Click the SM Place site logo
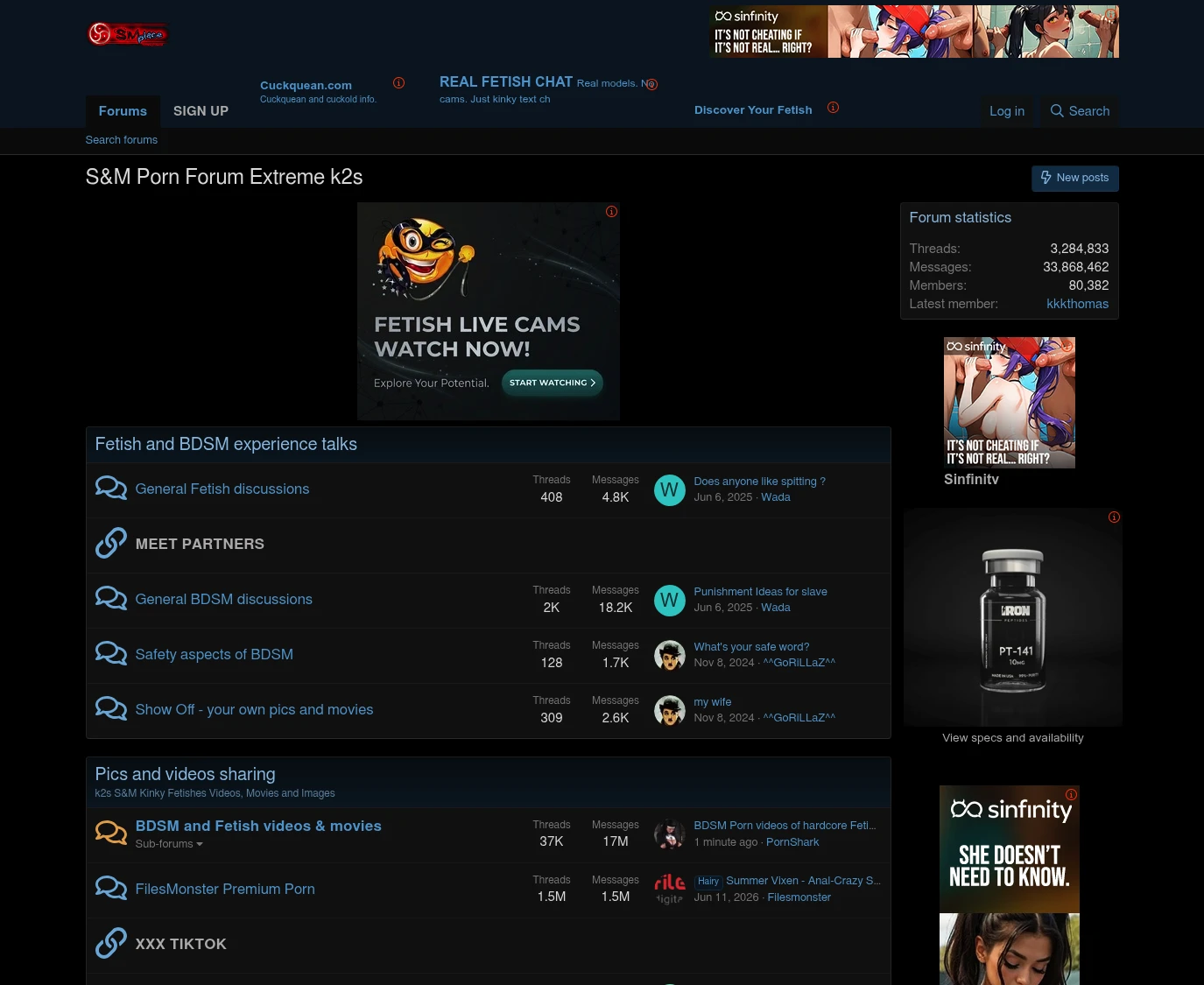Viewport: 1204px width, 985px height. click(127, 34)
